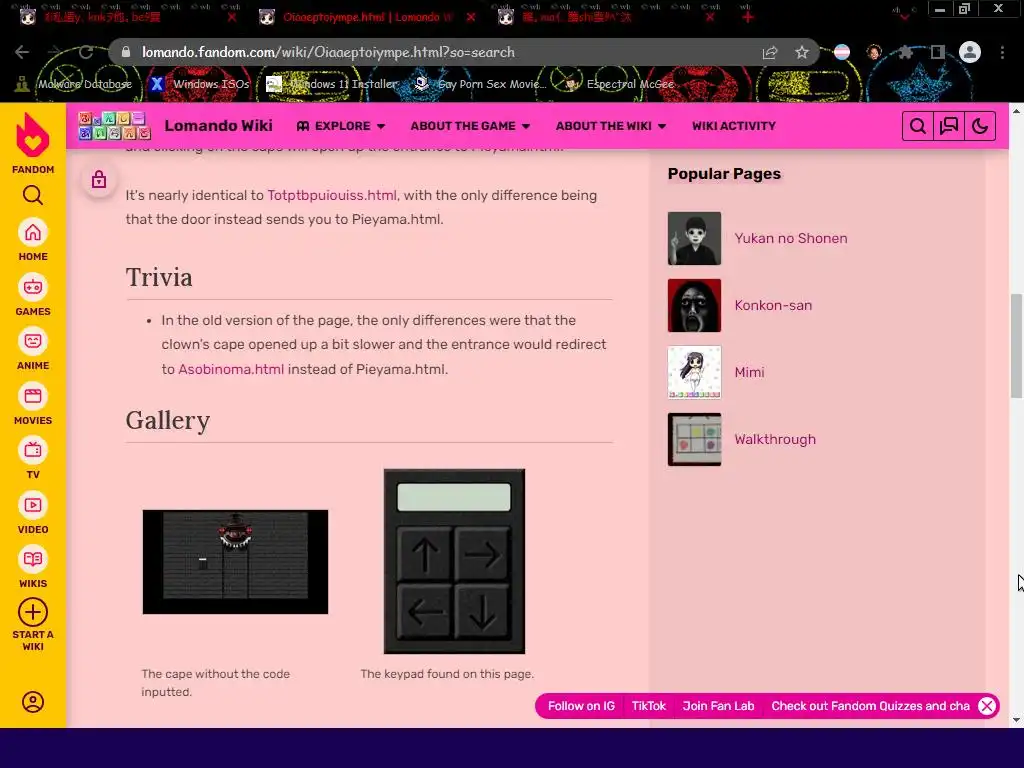This screenshot has width=1024, height=768.
Task: Open the tab search dropdown arrow
Action: pyautogui.click(x=904, y=18)
